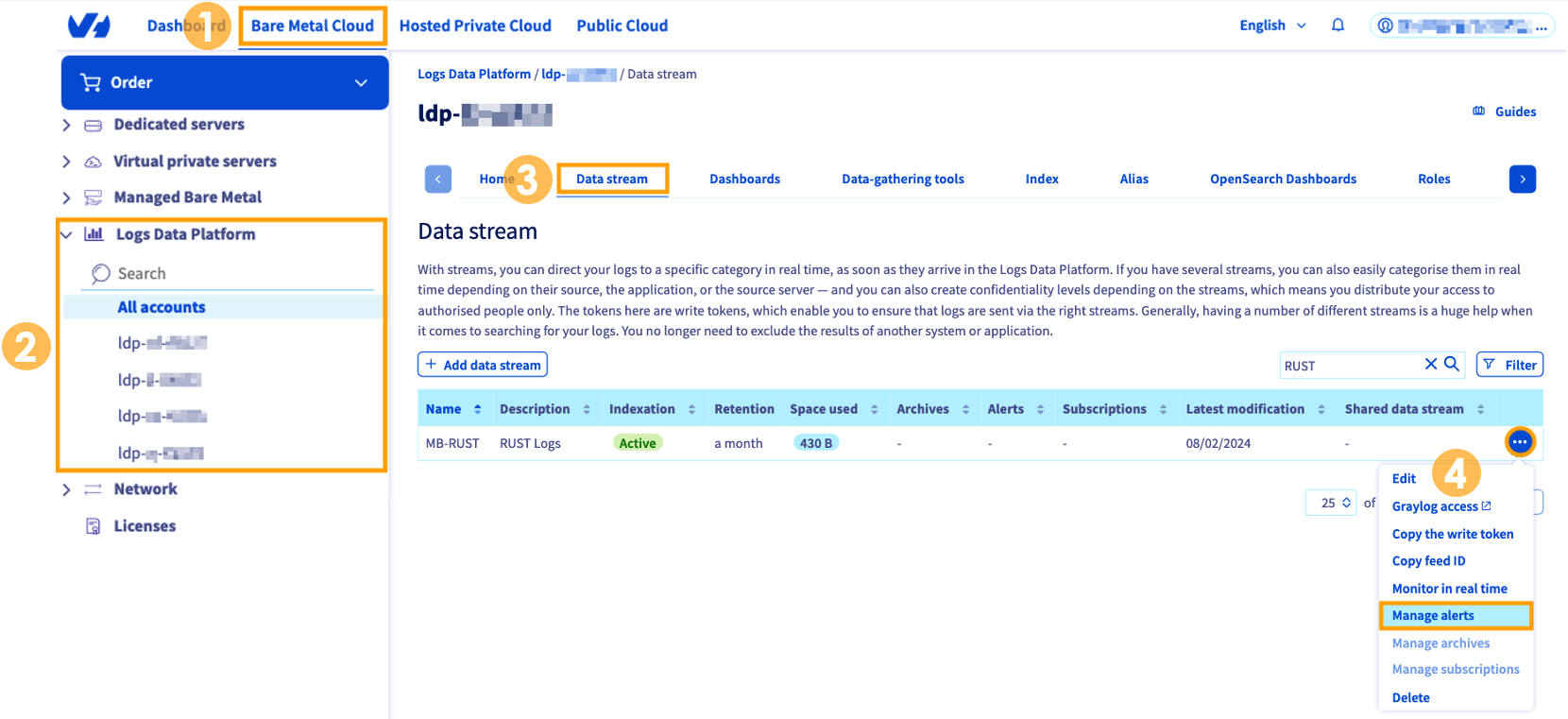Sort by Description column
1568x719 pixels.
click(x=587, y=409)
